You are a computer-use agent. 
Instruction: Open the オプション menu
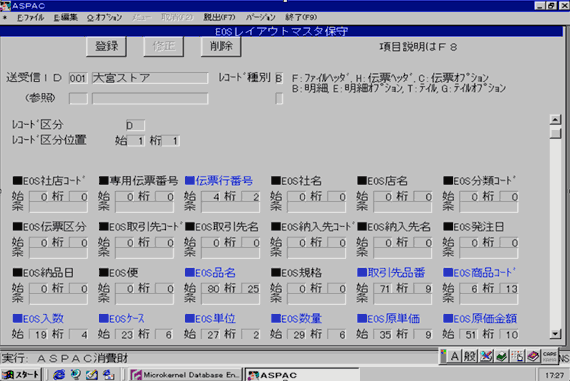104,17
